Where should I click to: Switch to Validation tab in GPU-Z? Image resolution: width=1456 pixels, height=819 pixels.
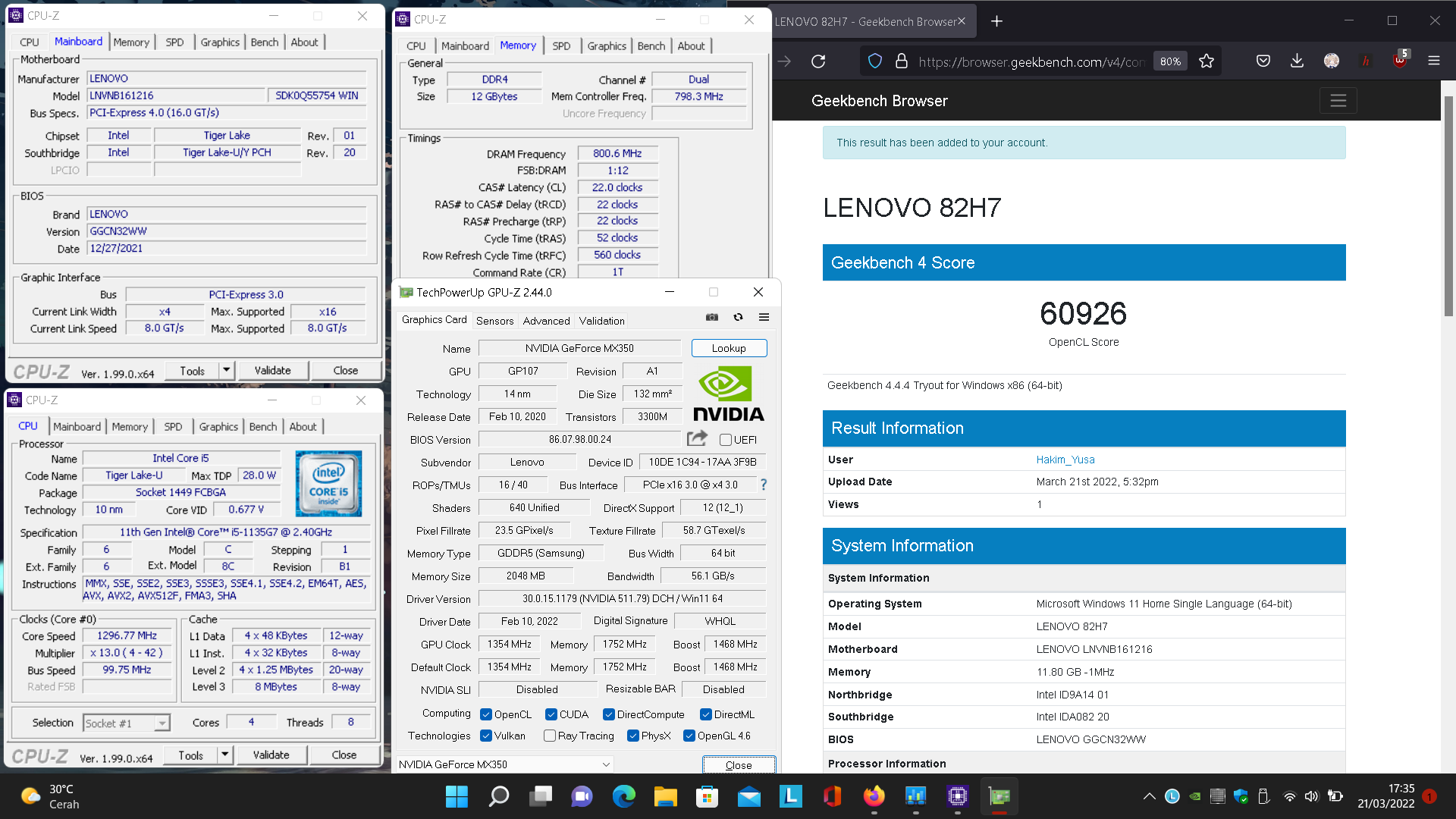click(601, 321)
